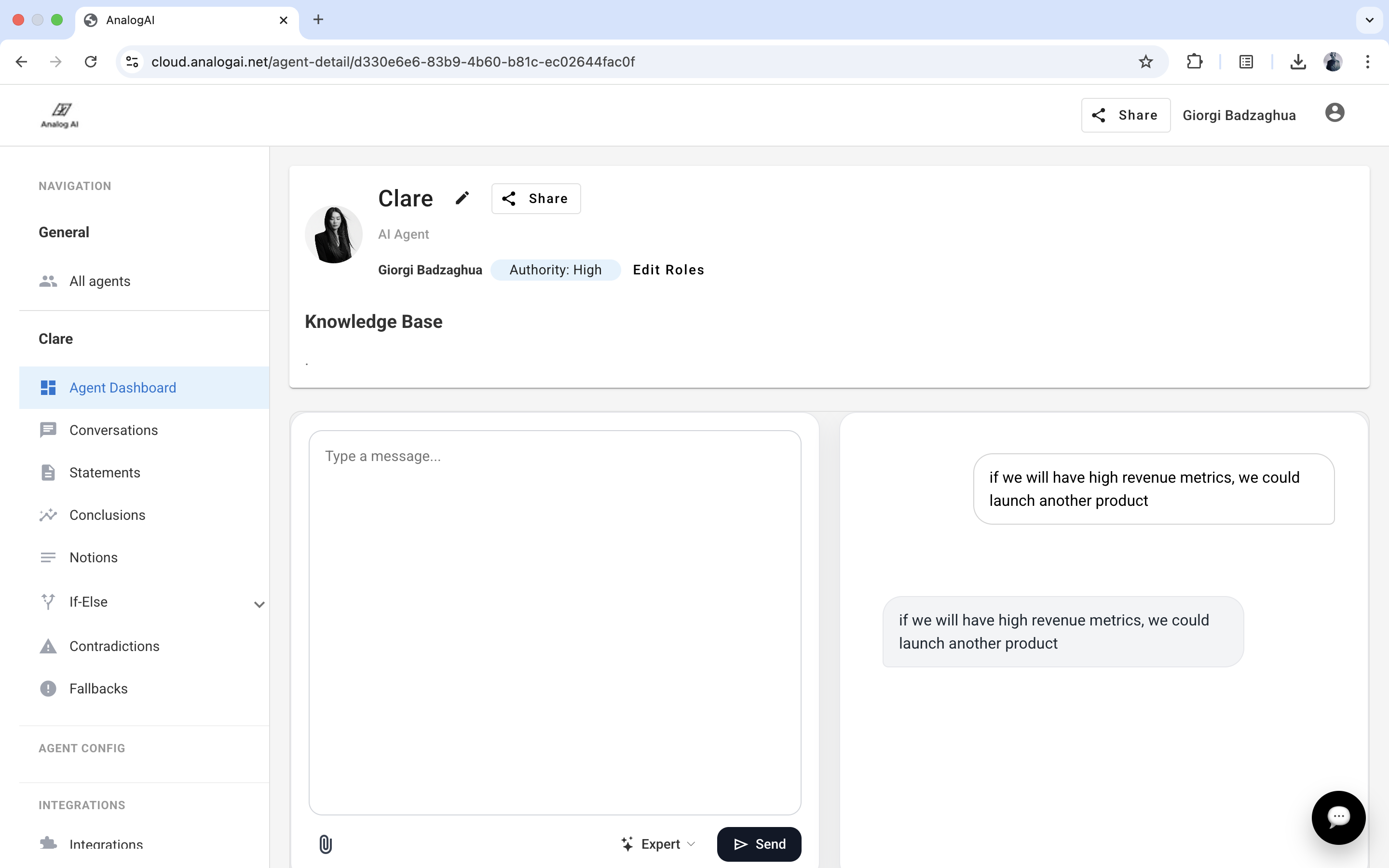1389x868 pixels.
Task: Select All agents in navigation
Action: pos(99,281)
